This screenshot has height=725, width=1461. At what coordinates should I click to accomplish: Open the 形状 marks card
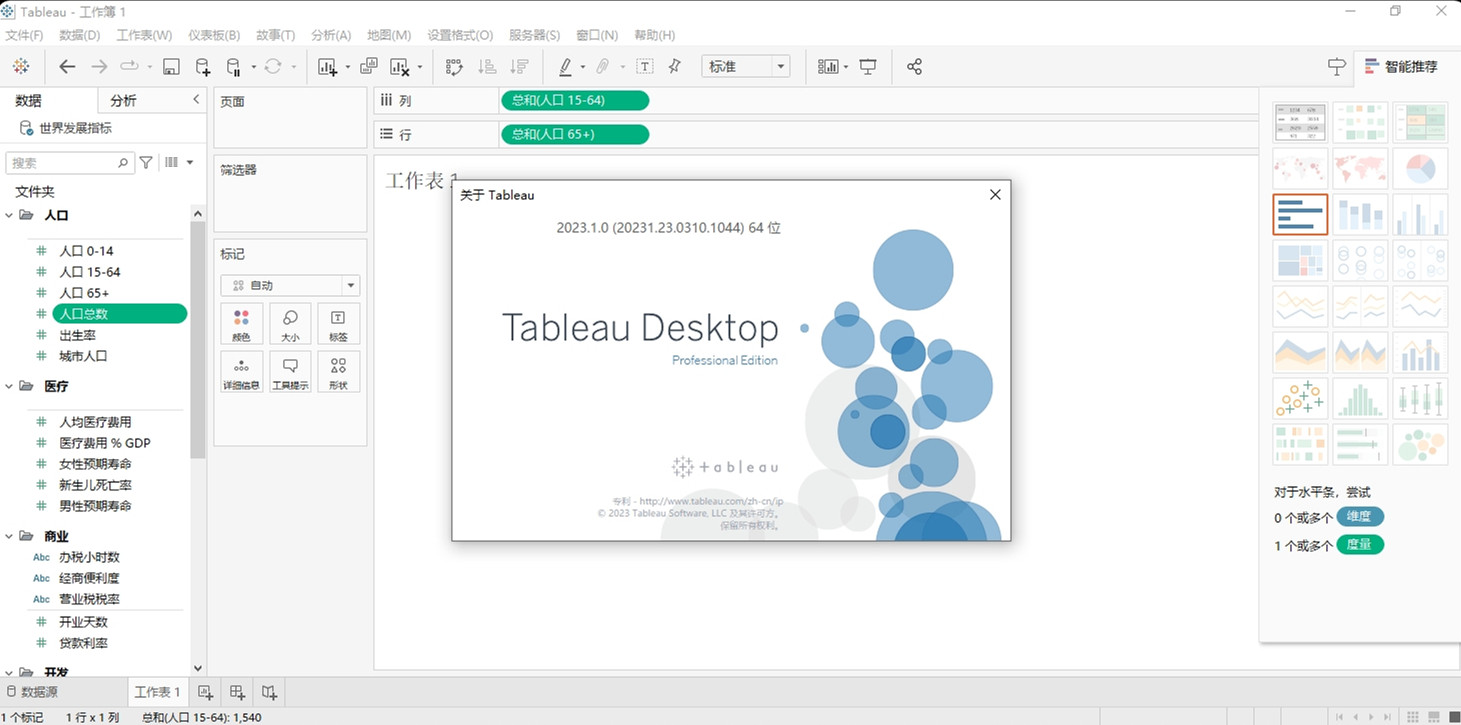click(x=338, y=372)
